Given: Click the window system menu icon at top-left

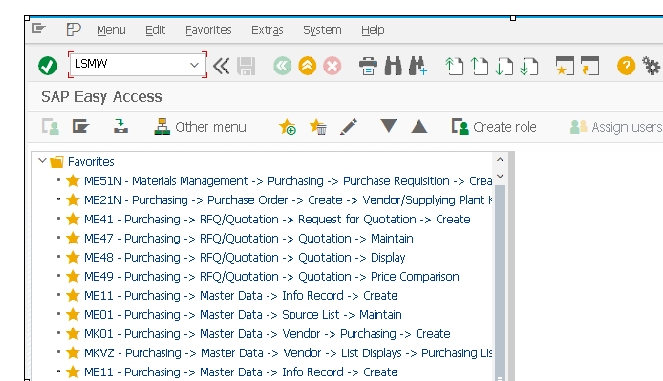Looking at the screenshot, I should pyautogui.click(x=38, y=29).
